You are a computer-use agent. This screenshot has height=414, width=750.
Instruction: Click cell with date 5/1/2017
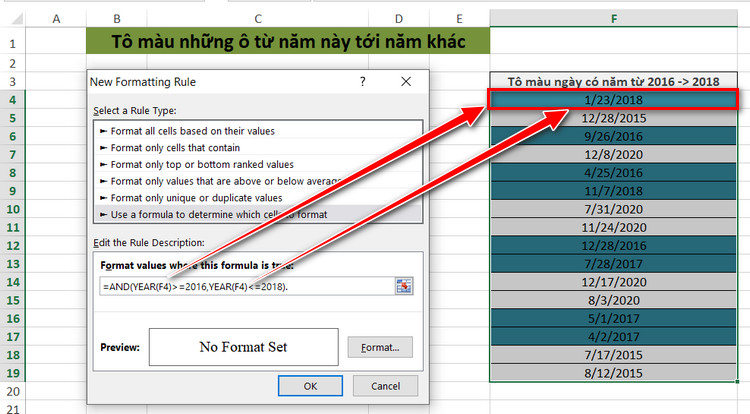(614, 318)
